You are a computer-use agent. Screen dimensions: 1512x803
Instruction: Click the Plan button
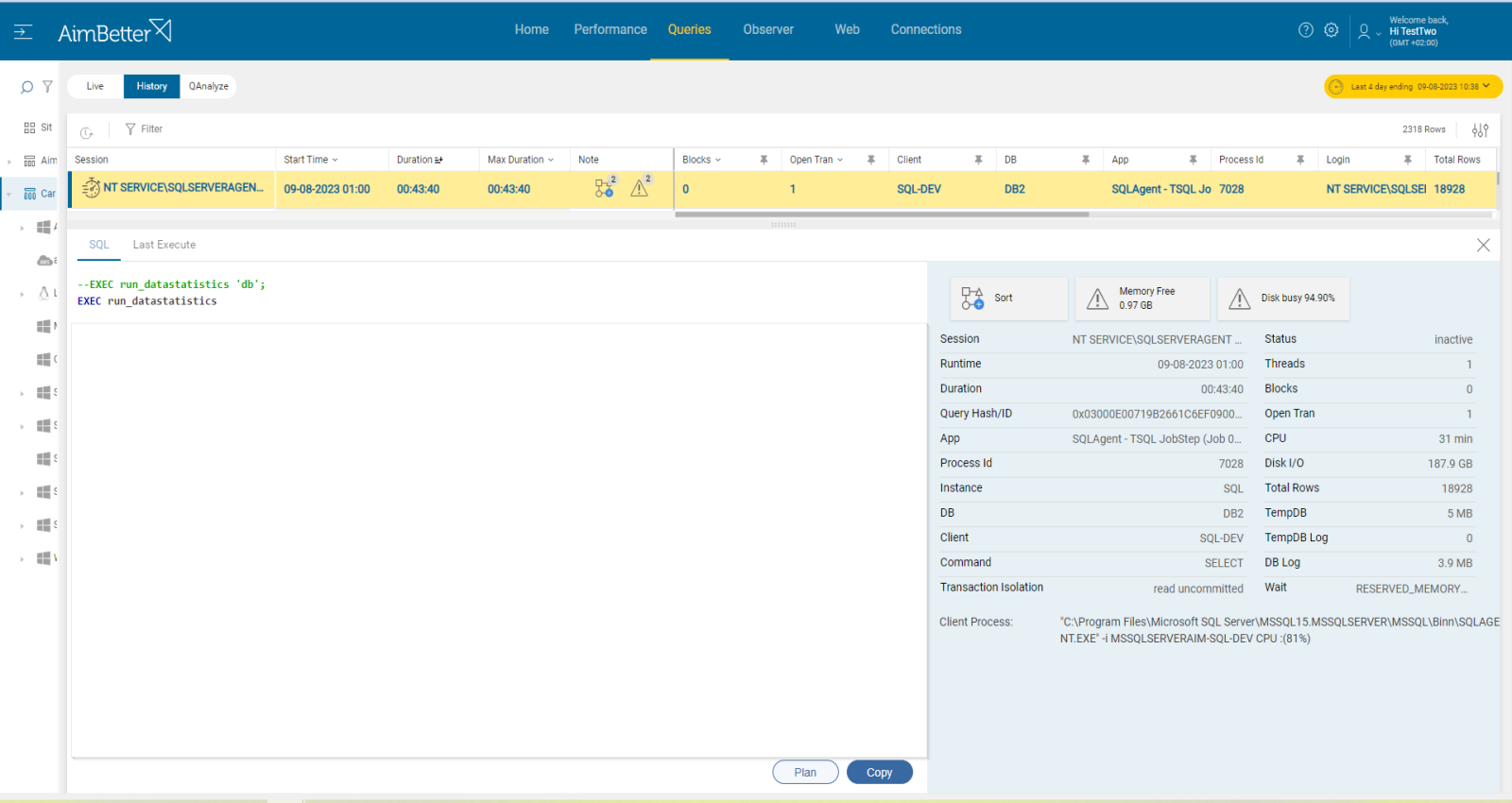[x=805, y=773]
